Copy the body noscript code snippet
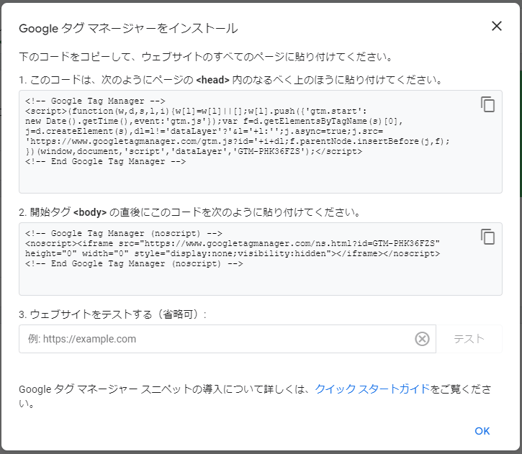The width and height of the screenshot is (522, 454). click(488, 237)
